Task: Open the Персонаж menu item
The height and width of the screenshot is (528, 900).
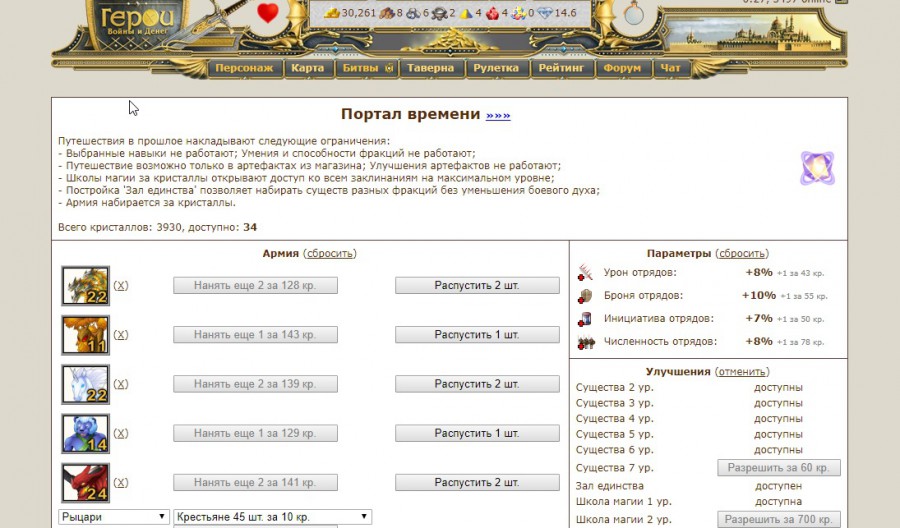Action: pos(244,69)
